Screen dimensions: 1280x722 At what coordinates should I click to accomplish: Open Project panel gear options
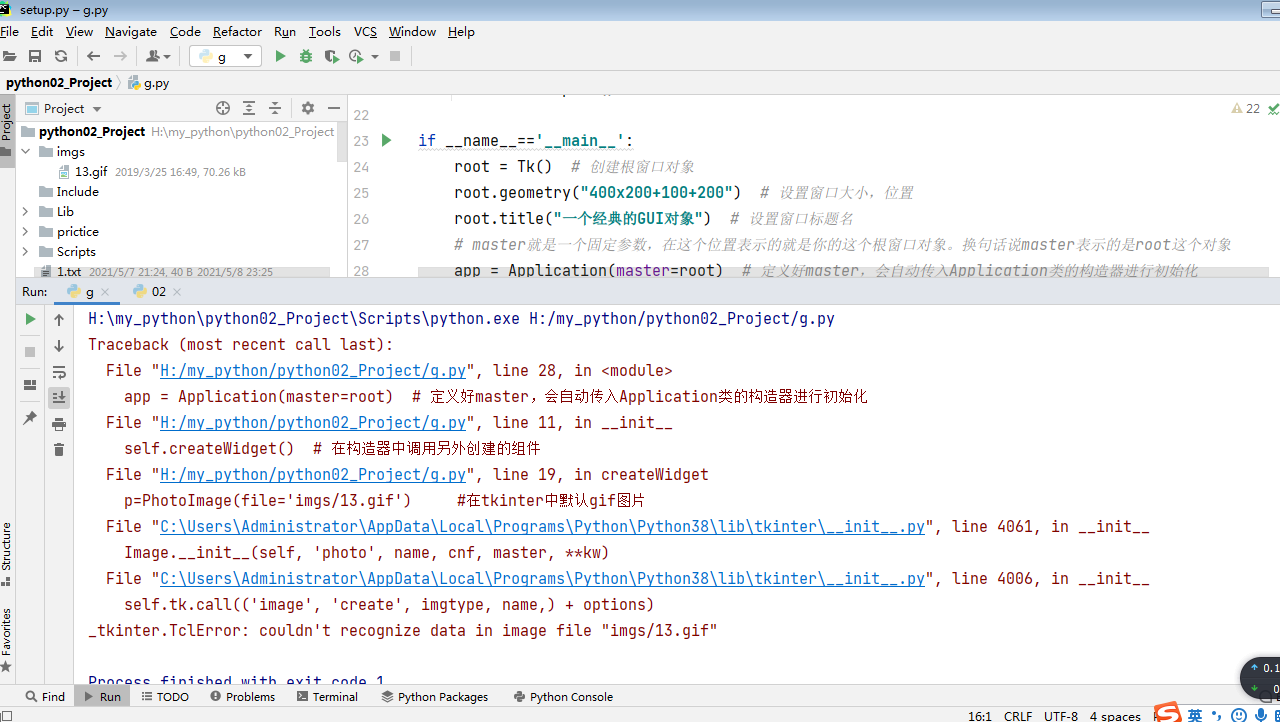click(x=308, y=108)
